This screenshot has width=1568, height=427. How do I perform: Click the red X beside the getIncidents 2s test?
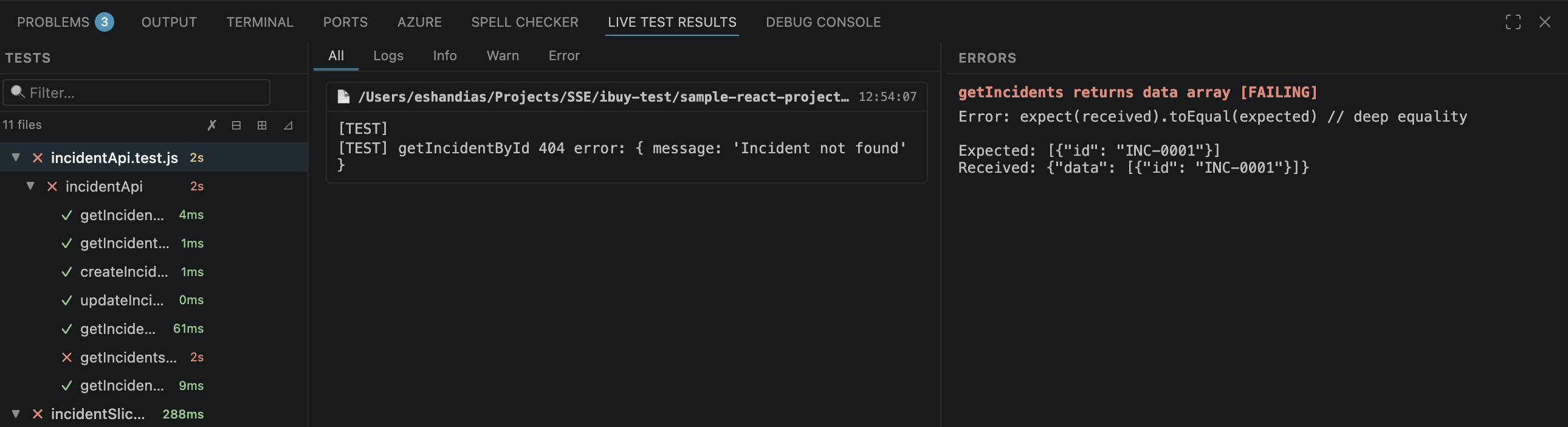click(x=67, y=358)
